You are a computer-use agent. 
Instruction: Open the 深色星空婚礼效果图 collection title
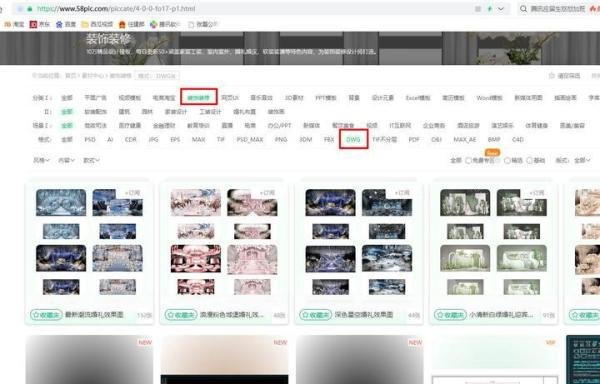(x=364, y=315)
